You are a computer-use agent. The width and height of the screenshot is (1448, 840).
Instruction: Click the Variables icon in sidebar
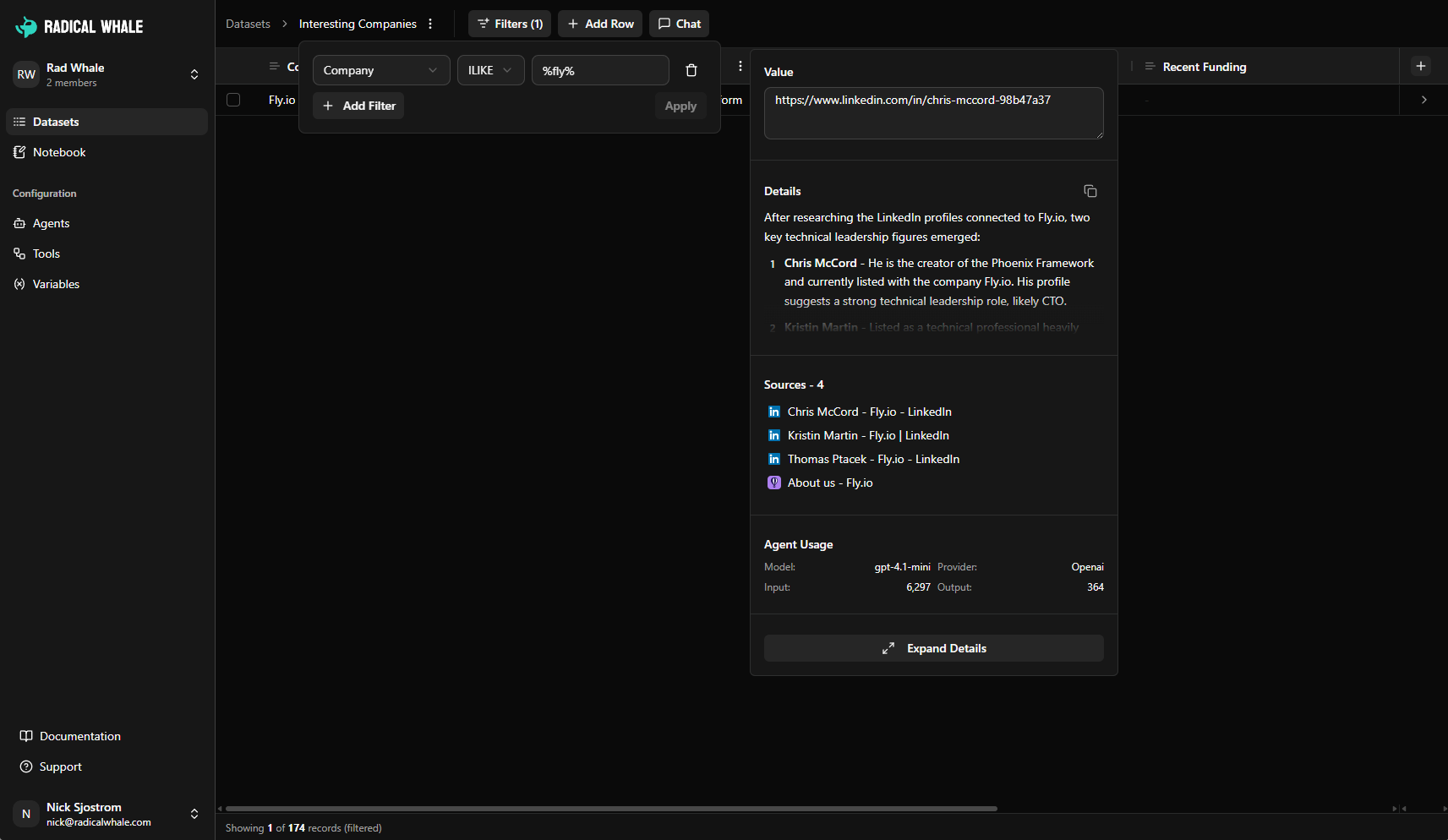[19, 284]
